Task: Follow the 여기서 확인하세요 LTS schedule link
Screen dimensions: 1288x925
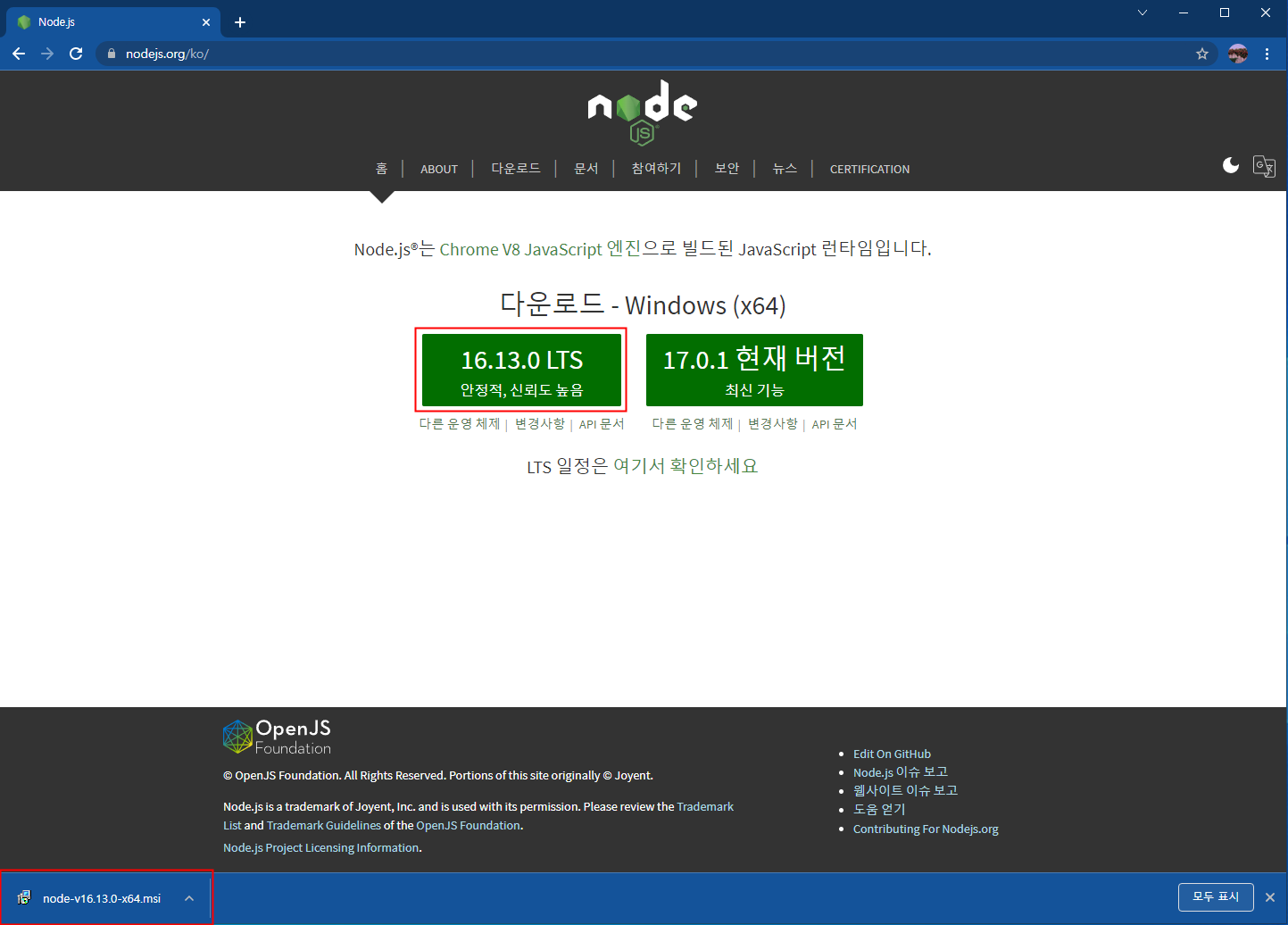Action: tap(686, 466)
